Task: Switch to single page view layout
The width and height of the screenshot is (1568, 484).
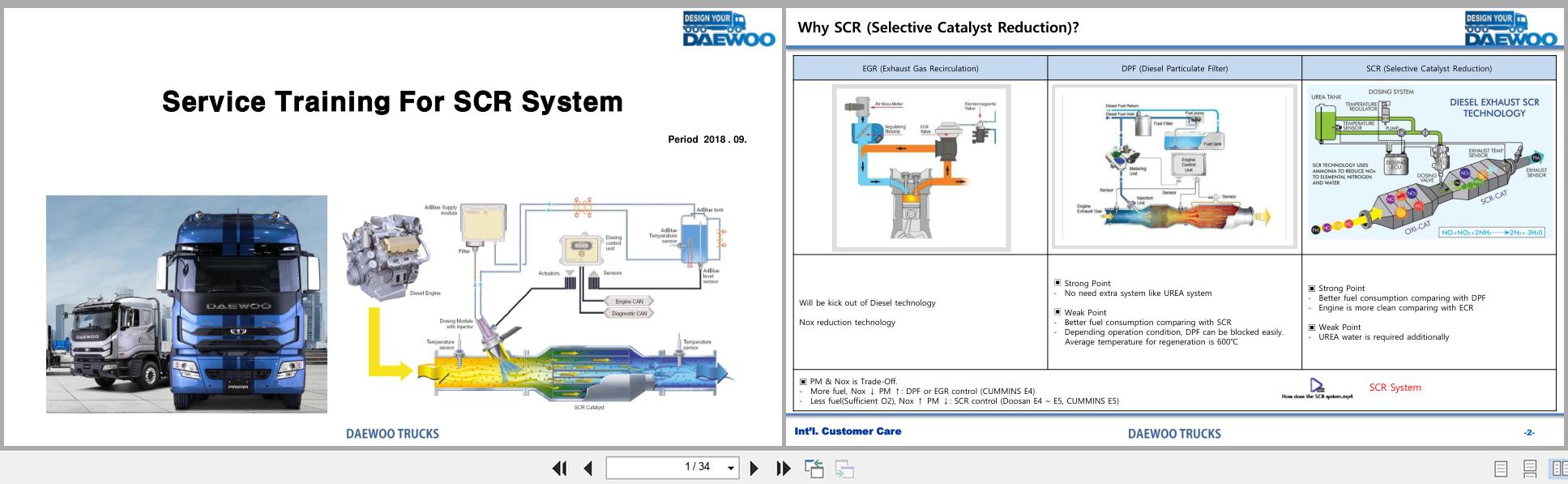Action: 1501,469
